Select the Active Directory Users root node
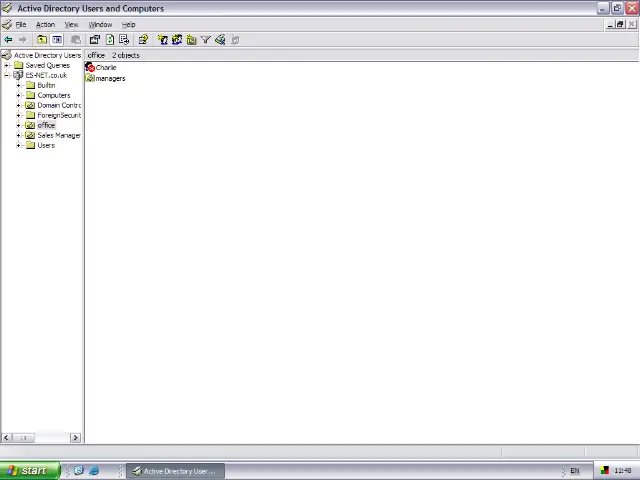 point(47,55)
